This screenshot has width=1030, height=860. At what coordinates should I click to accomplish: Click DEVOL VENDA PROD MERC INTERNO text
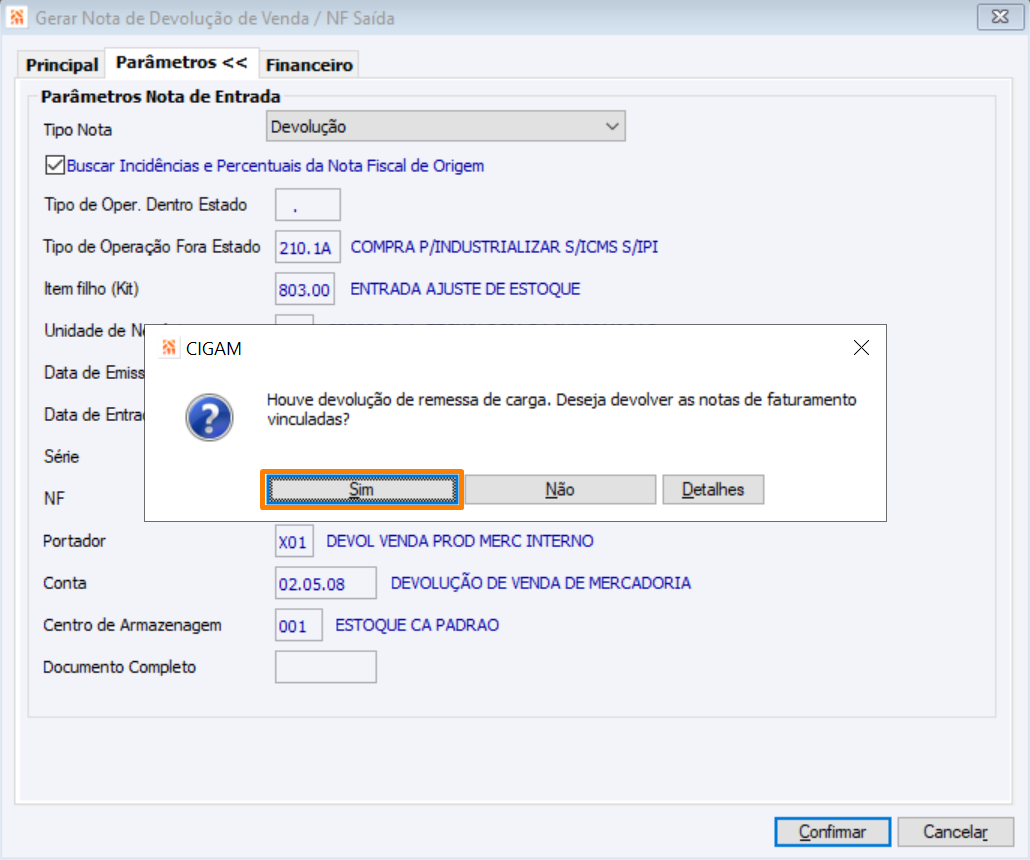pos(460,541)
